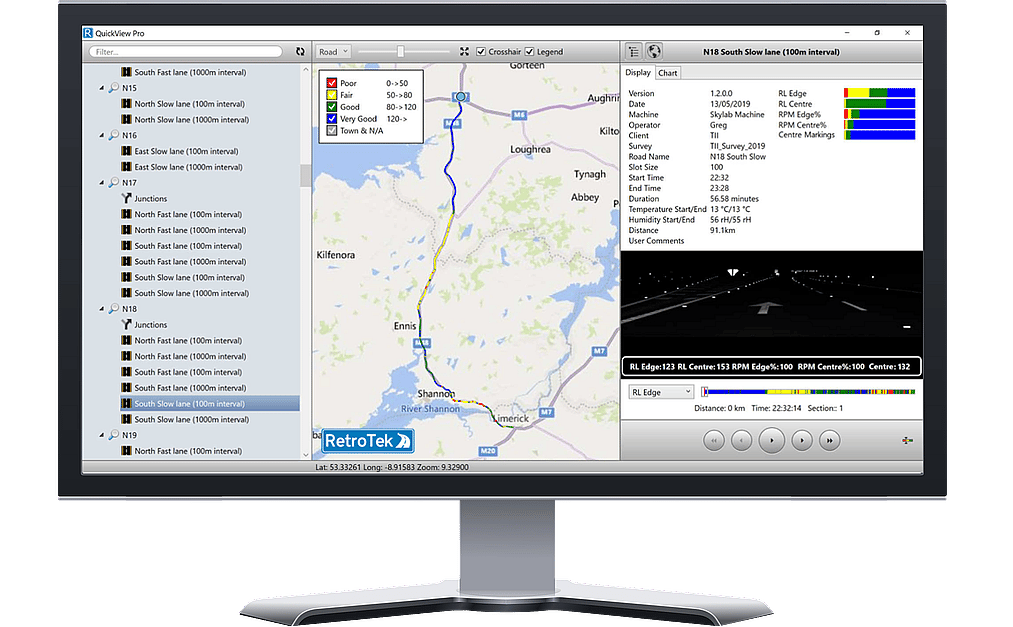Select N17 Junctions item
The width and height of the screenshot is (1013, 627).
pos(150,199)
